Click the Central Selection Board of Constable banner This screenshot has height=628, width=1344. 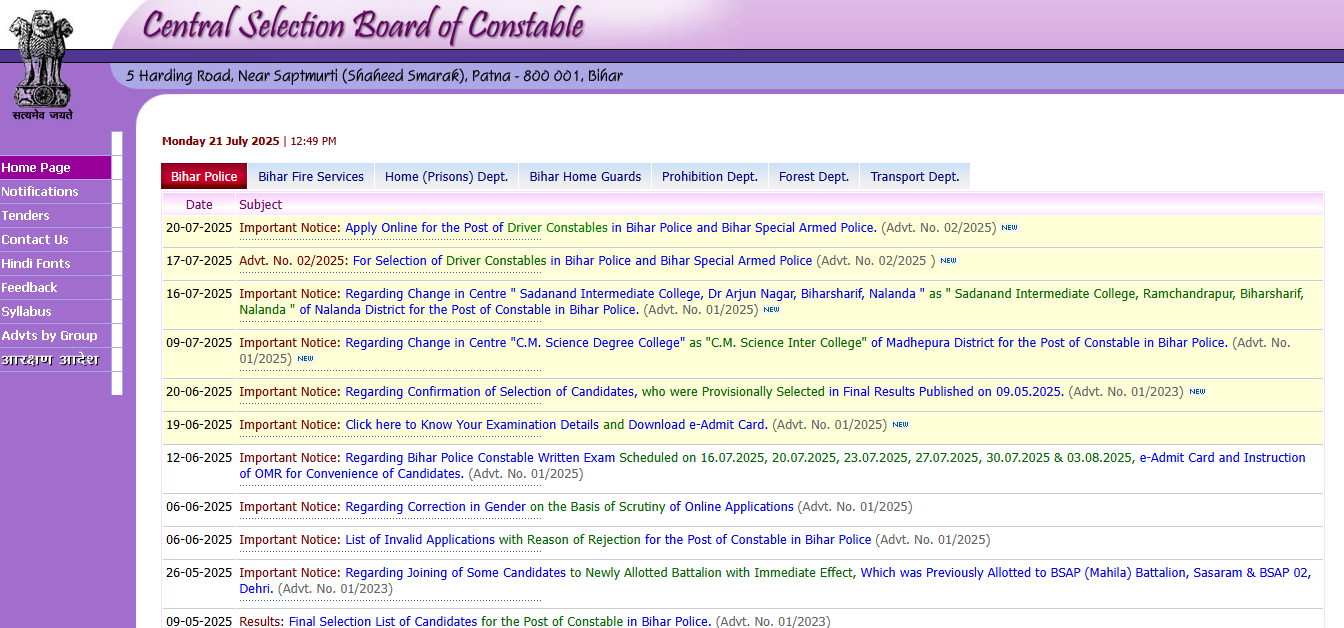(x=365, y=24)
